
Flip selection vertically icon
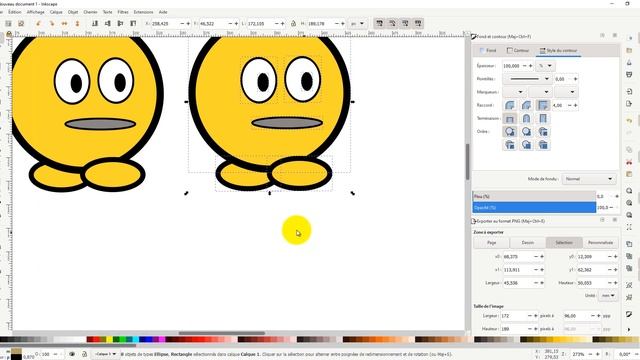77,24
